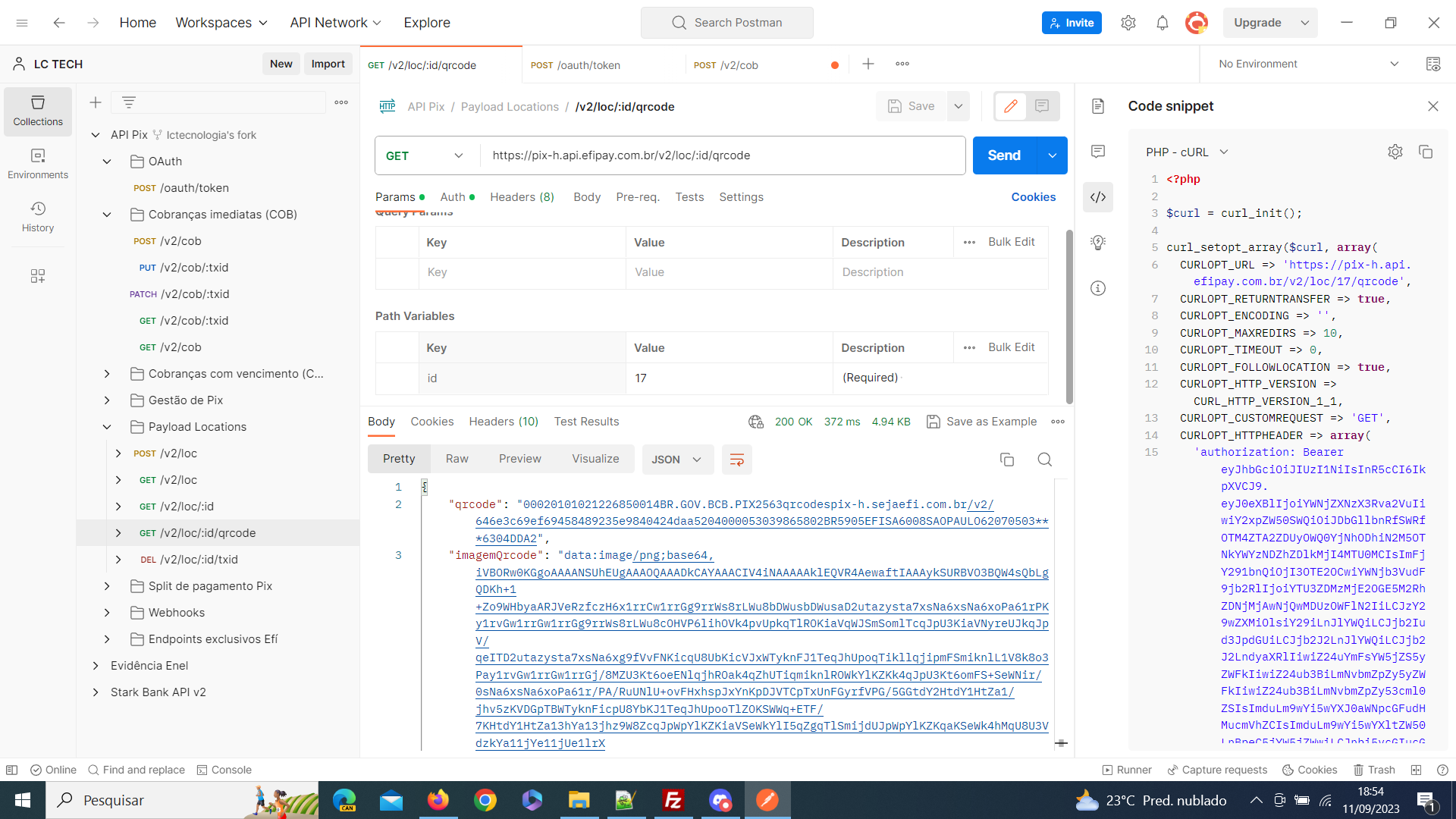Click the GET /v2/loc/:id/qrcode URL input field
The image size is (1456, 819).
pos(718,155)
